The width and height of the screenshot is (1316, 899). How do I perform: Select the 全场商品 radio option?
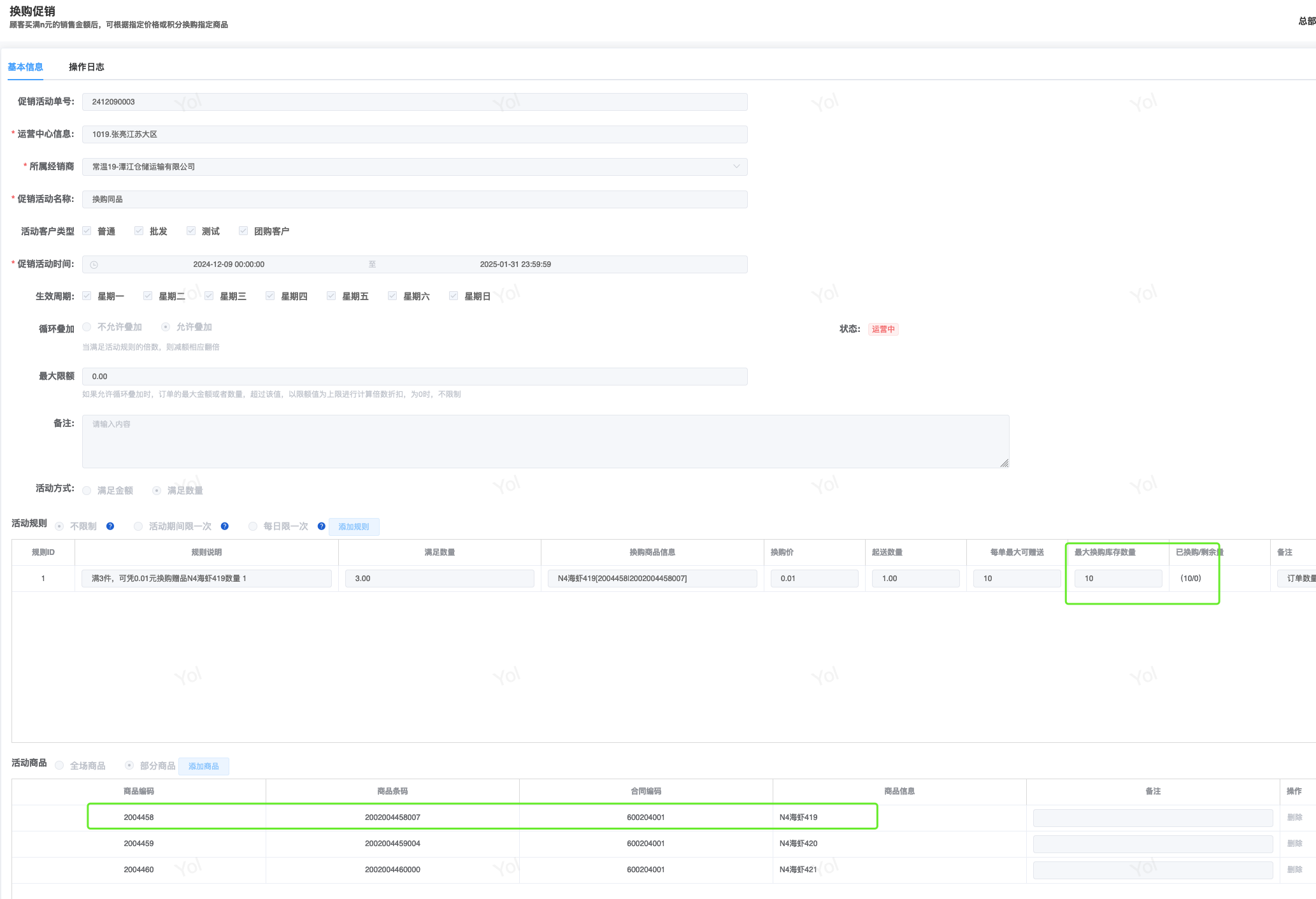click(x=59, y=765)
